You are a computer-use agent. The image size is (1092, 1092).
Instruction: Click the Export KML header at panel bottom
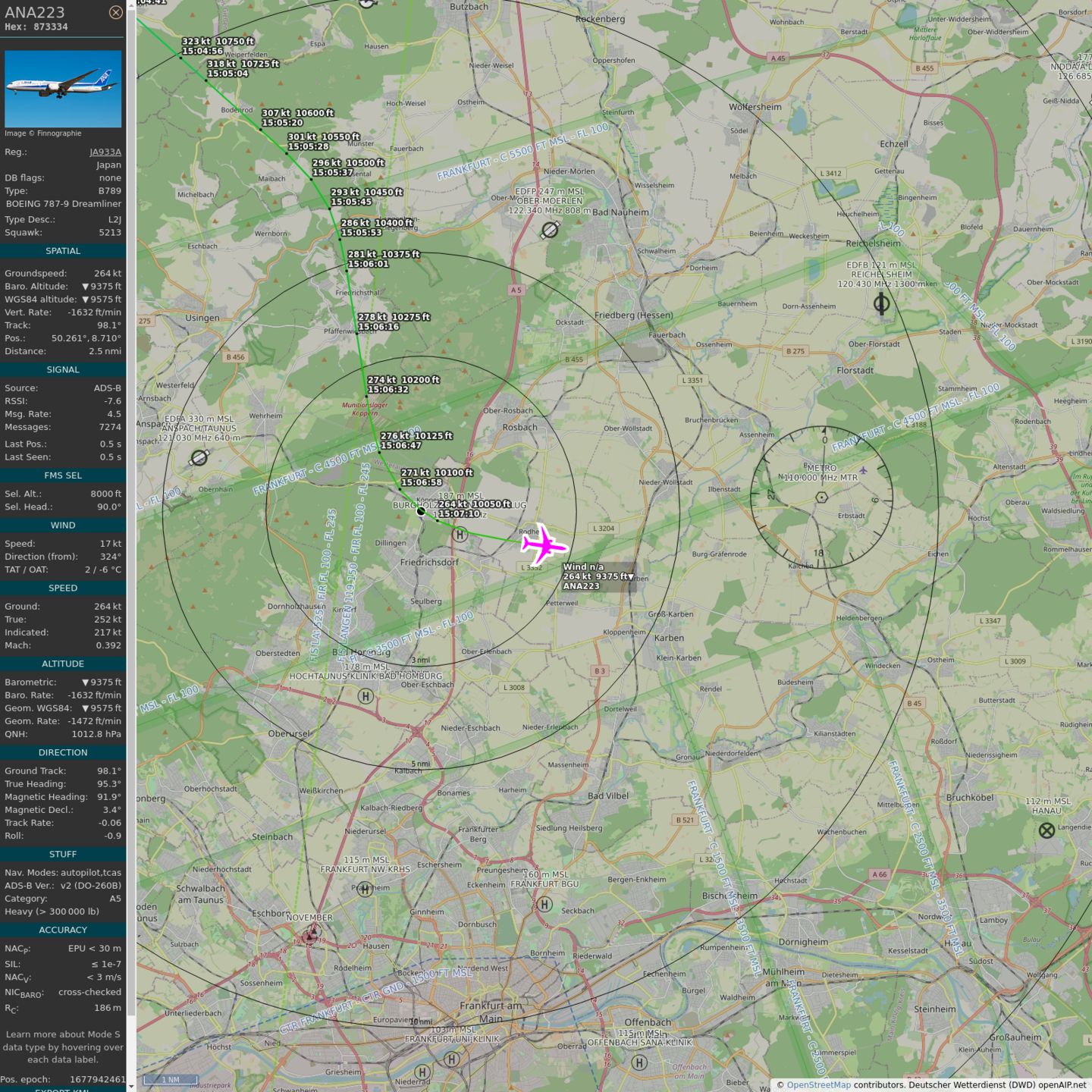tap(63, 1089)
